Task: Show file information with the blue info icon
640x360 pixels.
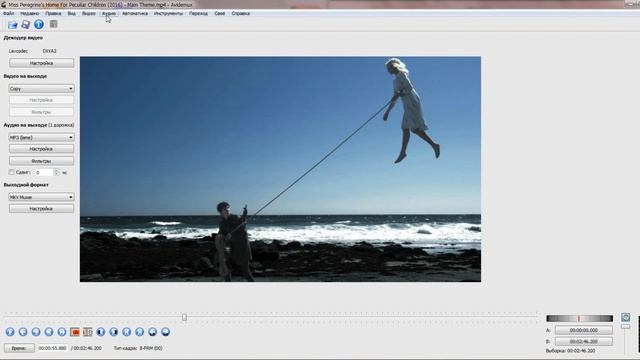Action: [x=39, y=24]
